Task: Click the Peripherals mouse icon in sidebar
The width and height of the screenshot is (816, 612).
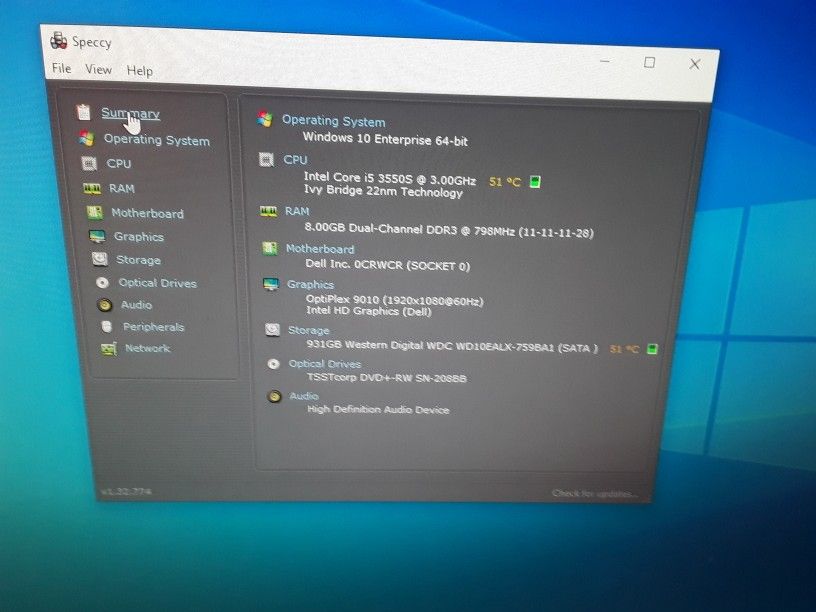Action: (107, 326)
